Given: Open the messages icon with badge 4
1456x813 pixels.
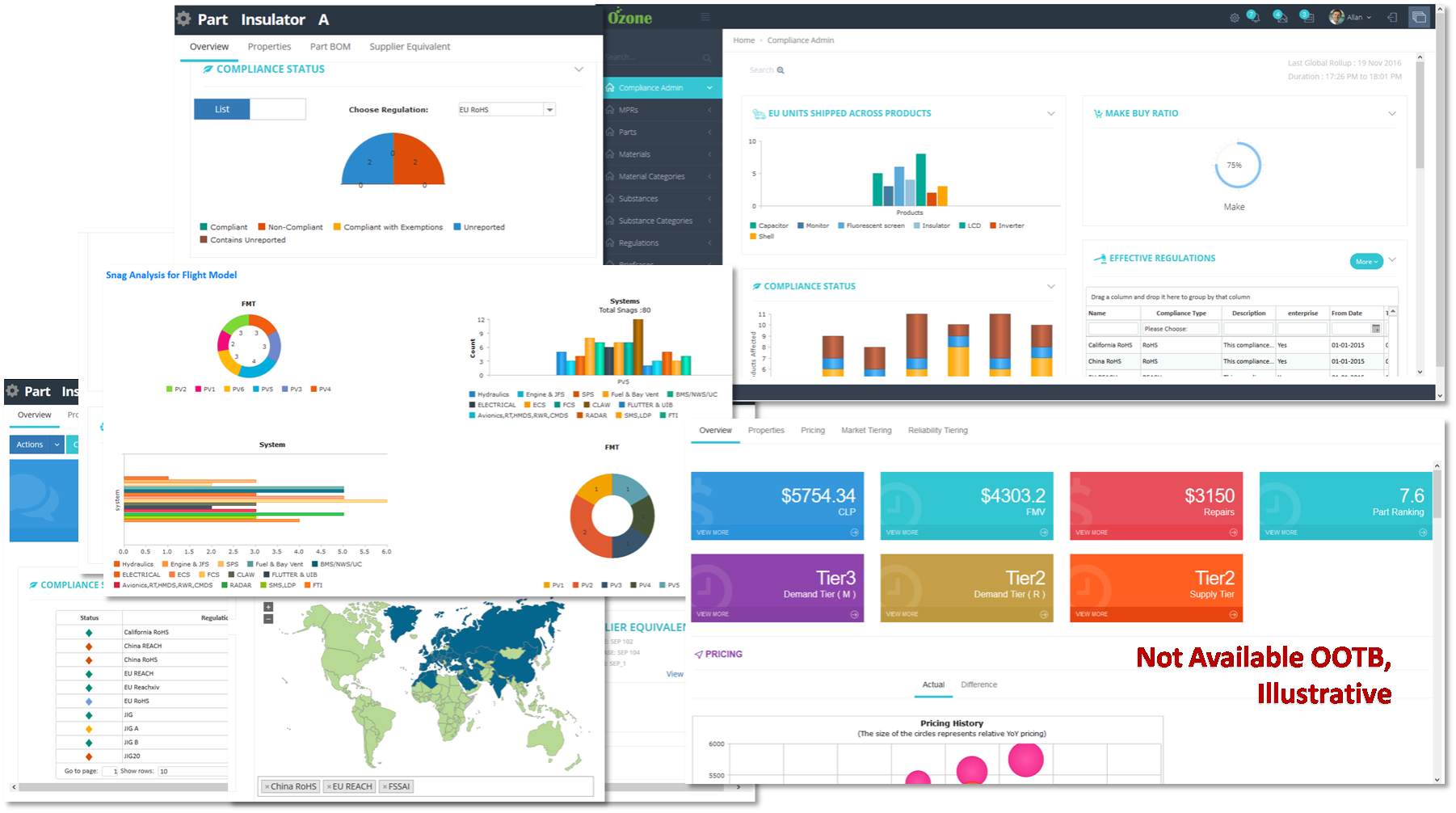Looking at the screenshot, I should click(x=1280, y=17).
